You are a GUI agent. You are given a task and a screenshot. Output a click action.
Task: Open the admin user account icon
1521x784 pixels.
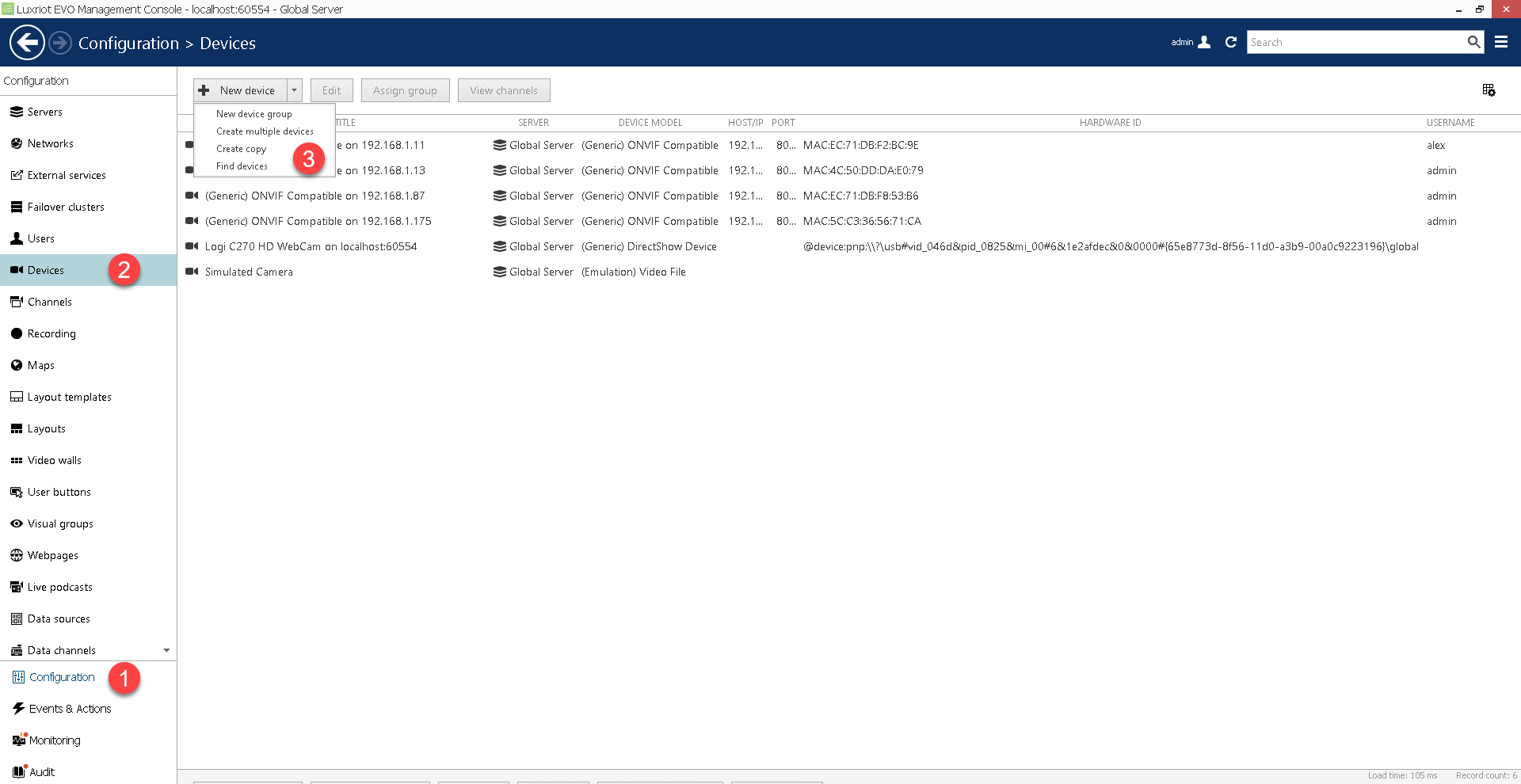(x=1204, y=43)
